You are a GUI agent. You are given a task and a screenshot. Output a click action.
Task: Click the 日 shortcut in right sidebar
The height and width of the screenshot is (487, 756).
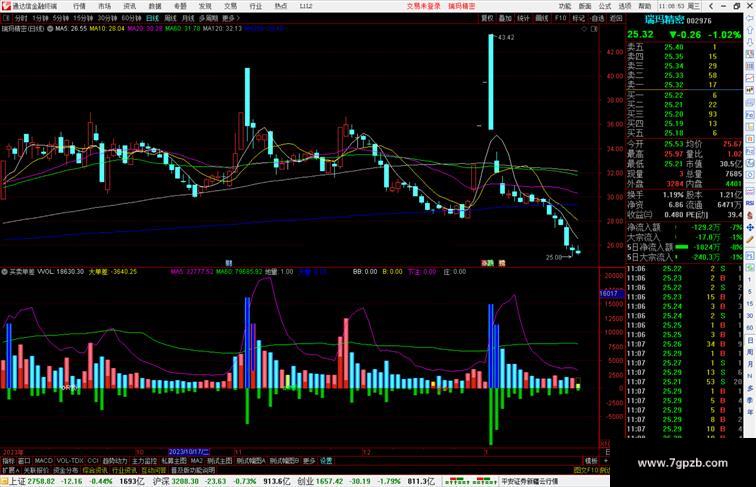click(750, 340)
